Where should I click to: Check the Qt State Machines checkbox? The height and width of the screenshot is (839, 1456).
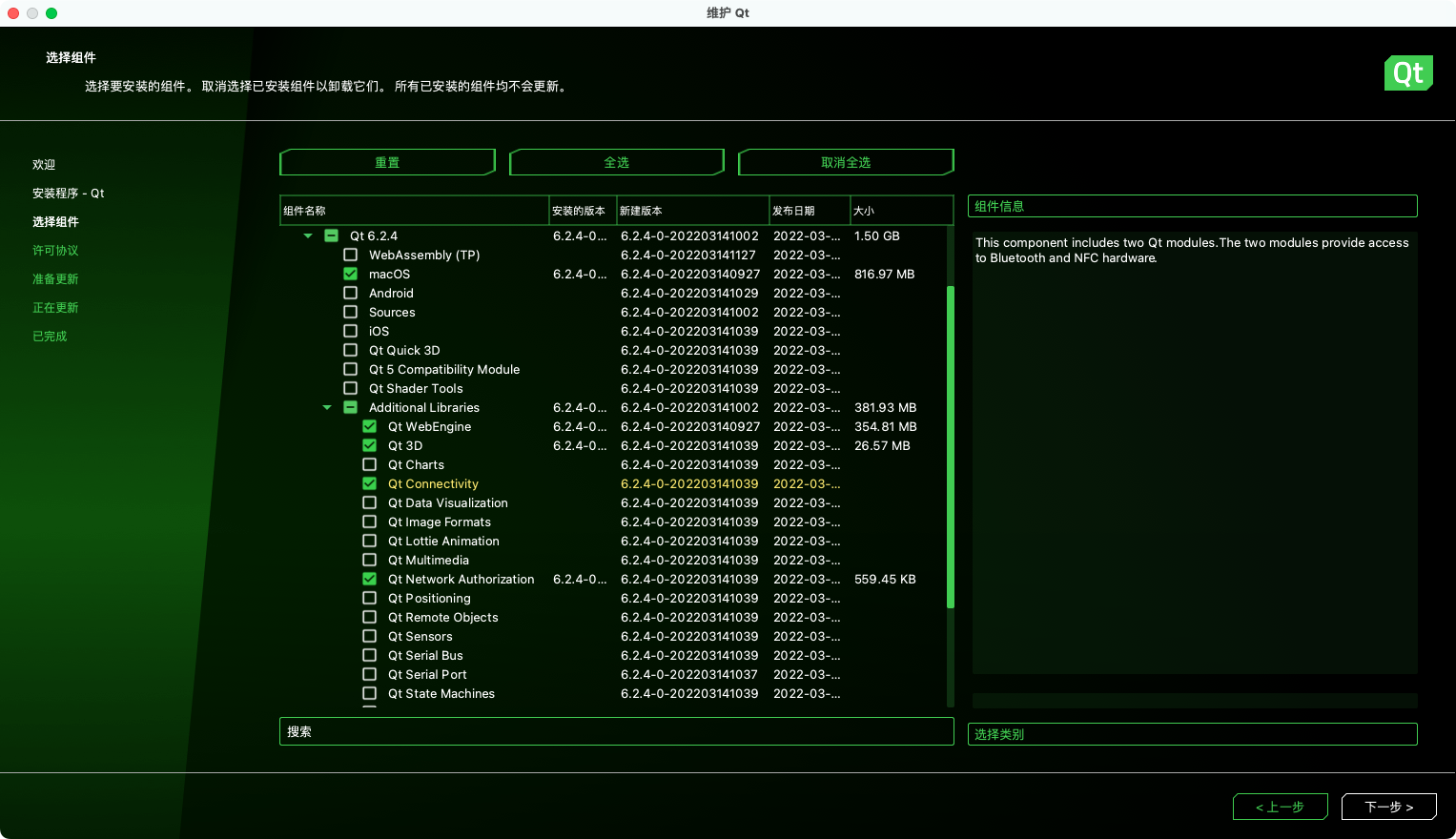(369, 693)
